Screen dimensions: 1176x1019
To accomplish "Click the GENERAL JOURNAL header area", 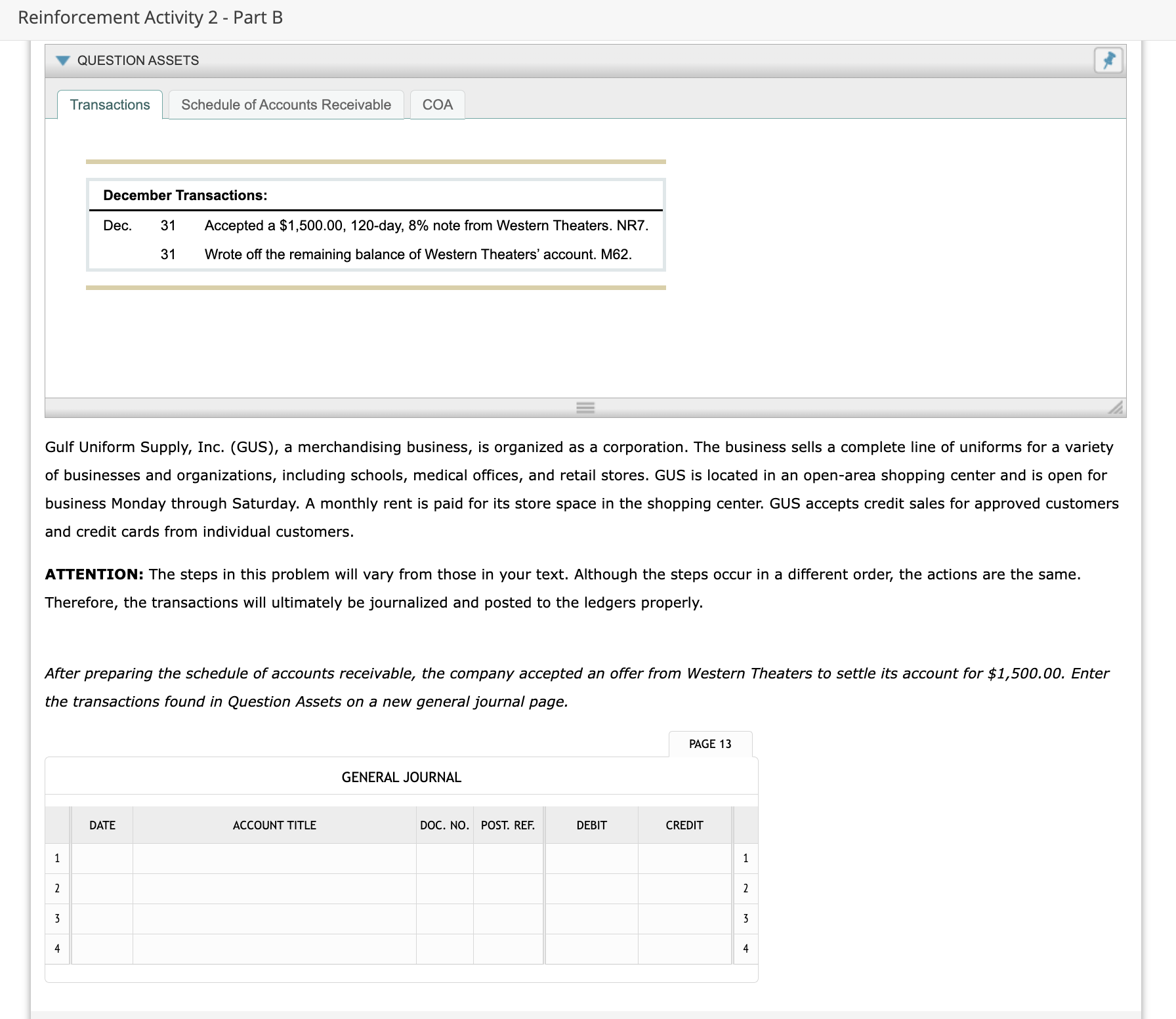I will 400,777.
